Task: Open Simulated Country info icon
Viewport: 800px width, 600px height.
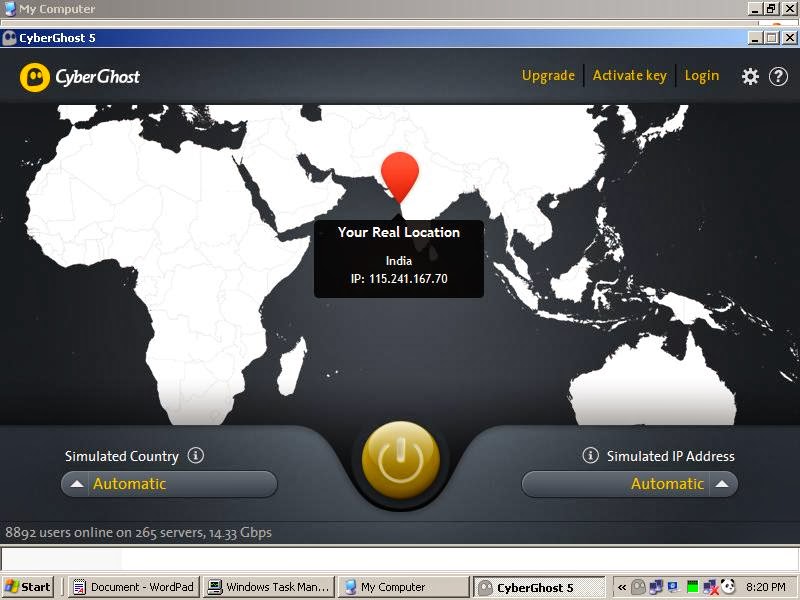Action: (195, 455)
